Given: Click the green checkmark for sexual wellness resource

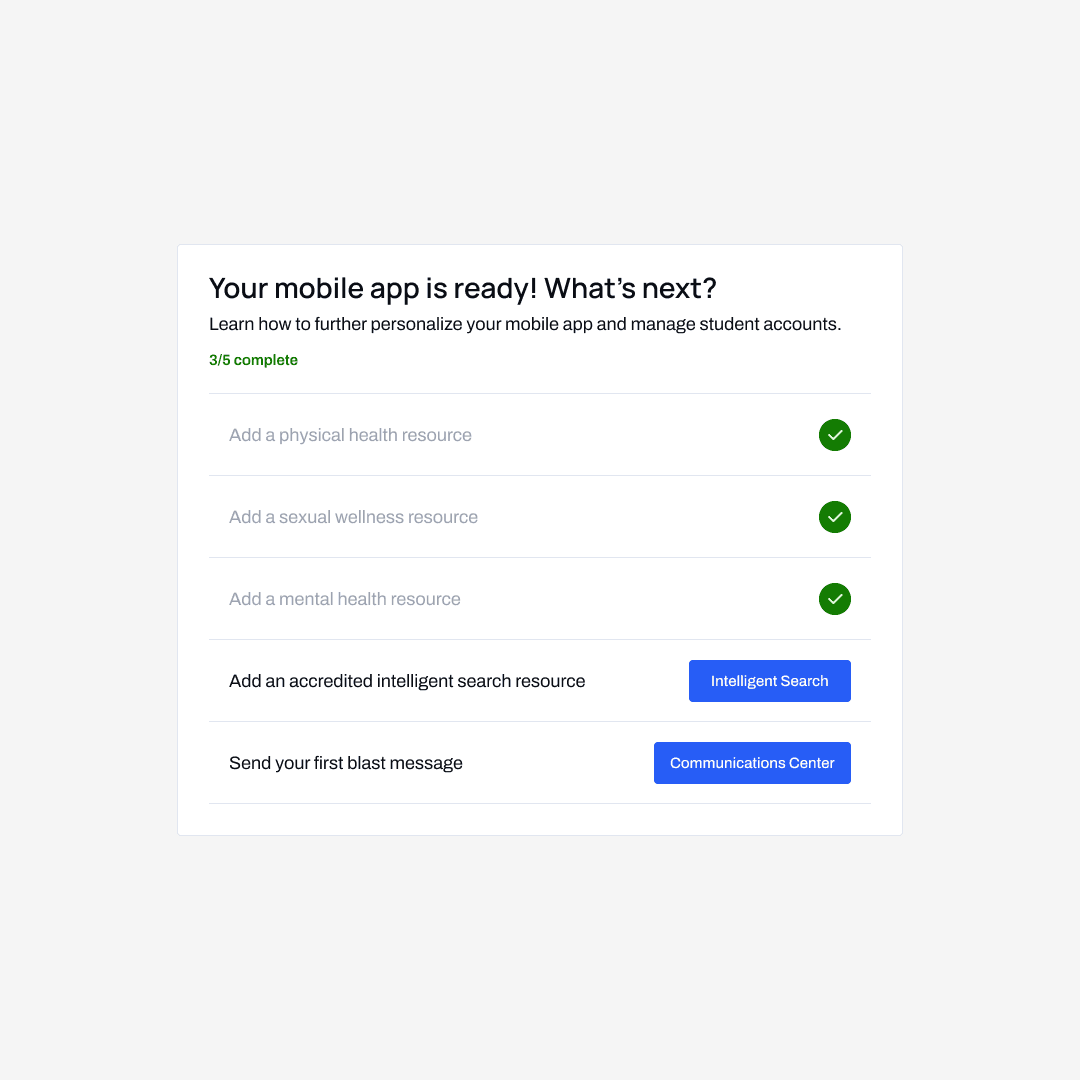Looking at the screenshot, I should tap(835, 517).
